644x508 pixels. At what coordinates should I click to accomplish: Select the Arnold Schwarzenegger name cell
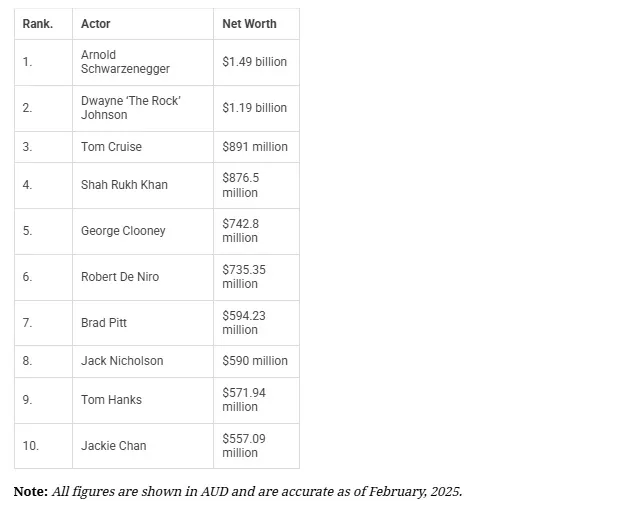coord(125,62)
